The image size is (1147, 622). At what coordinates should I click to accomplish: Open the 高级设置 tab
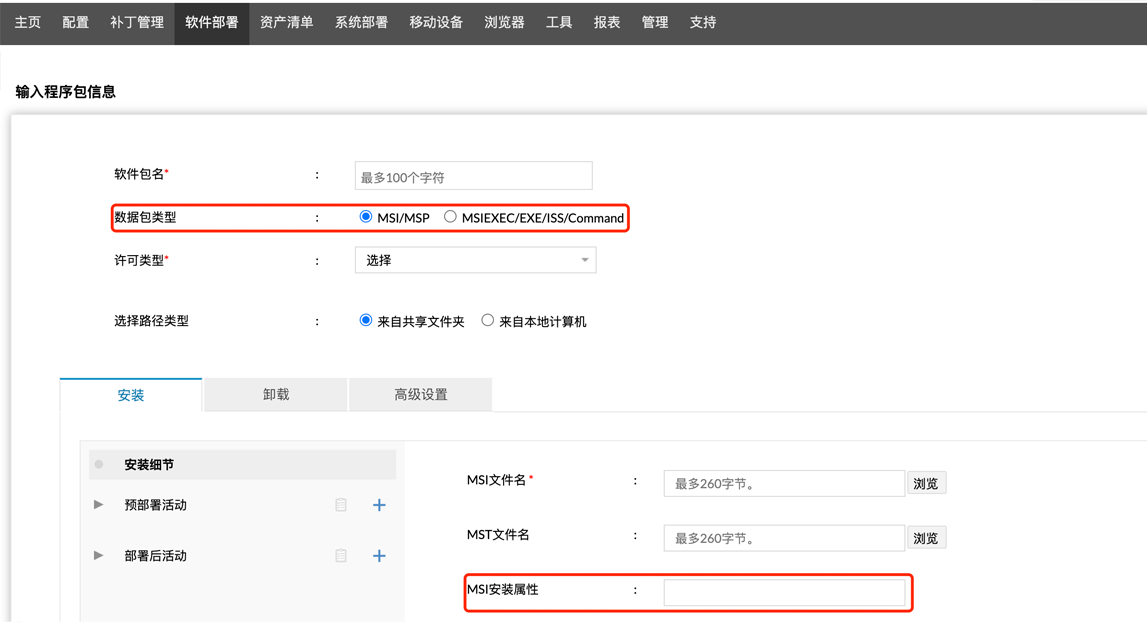[421, 395]
